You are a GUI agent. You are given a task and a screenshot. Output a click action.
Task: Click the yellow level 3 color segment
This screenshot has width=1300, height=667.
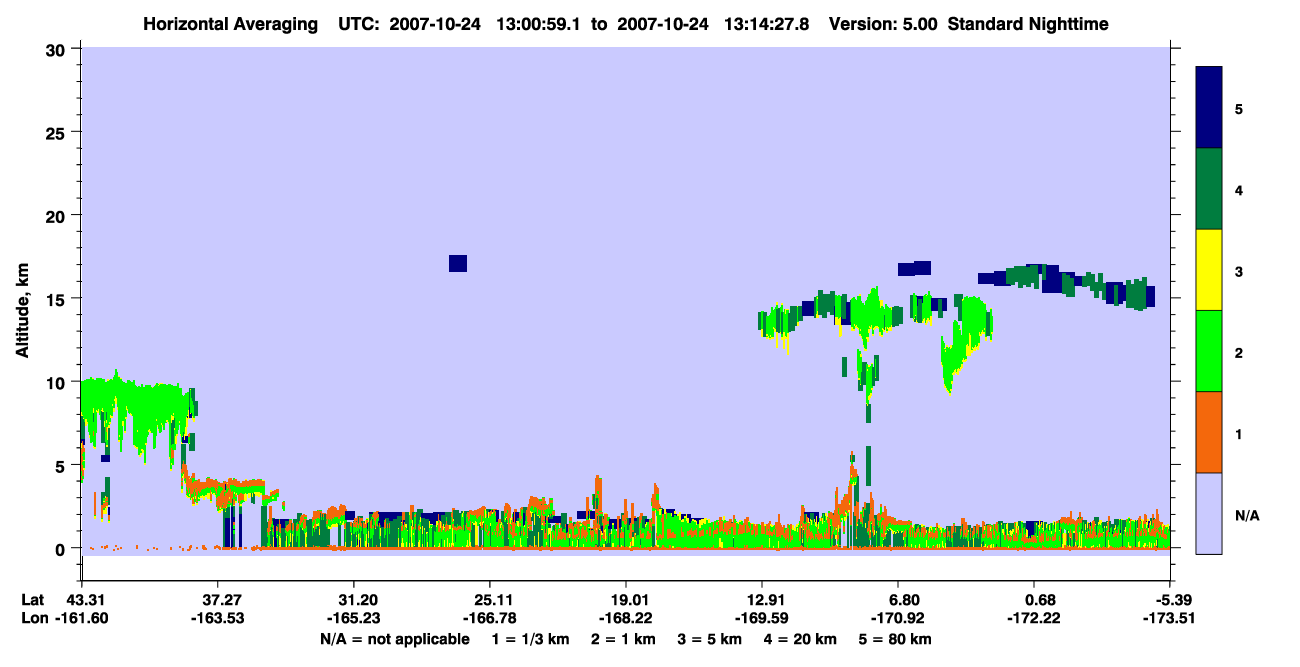pyautogui.click(x=1209, y=270)
